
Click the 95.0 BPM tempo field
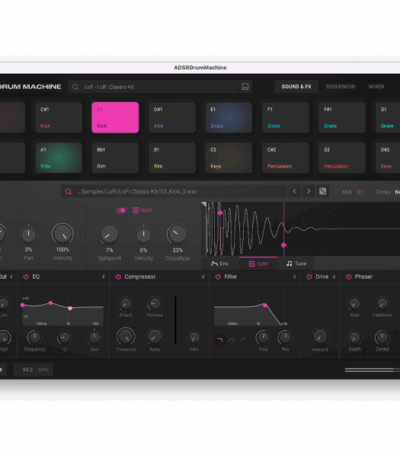(33, 370)
